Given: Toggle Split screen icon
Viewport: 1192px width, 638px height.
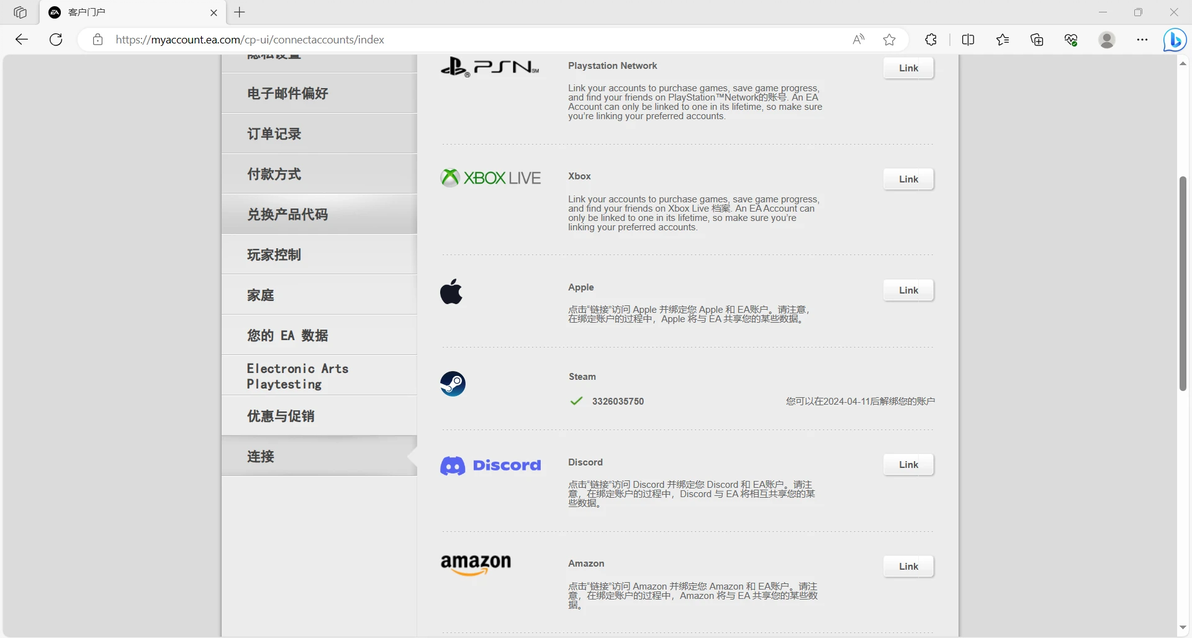Looking at the screenshot, I should click(968, 40).
